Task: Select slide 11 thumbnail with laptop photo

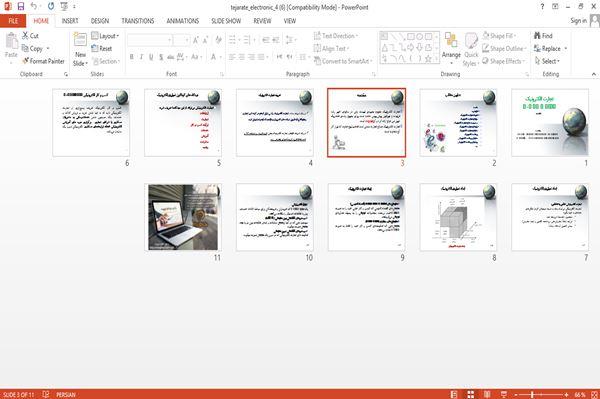Action: point(183,217)
